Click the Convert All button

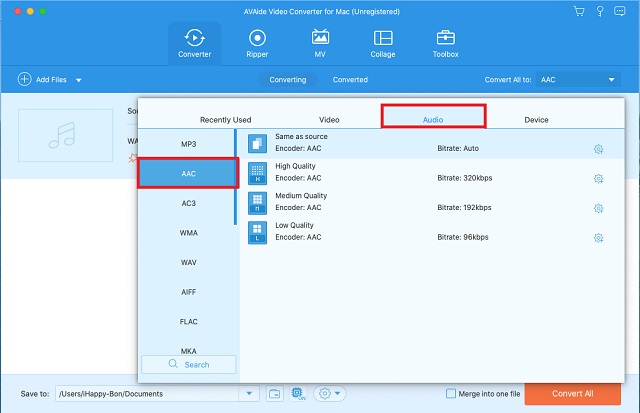pyautogui.click(x=573, y=393)
